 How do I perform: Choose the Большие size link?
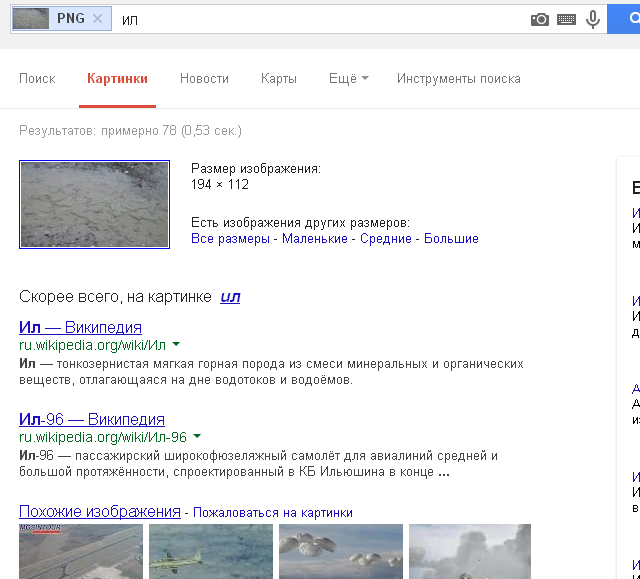click(451, 239)
